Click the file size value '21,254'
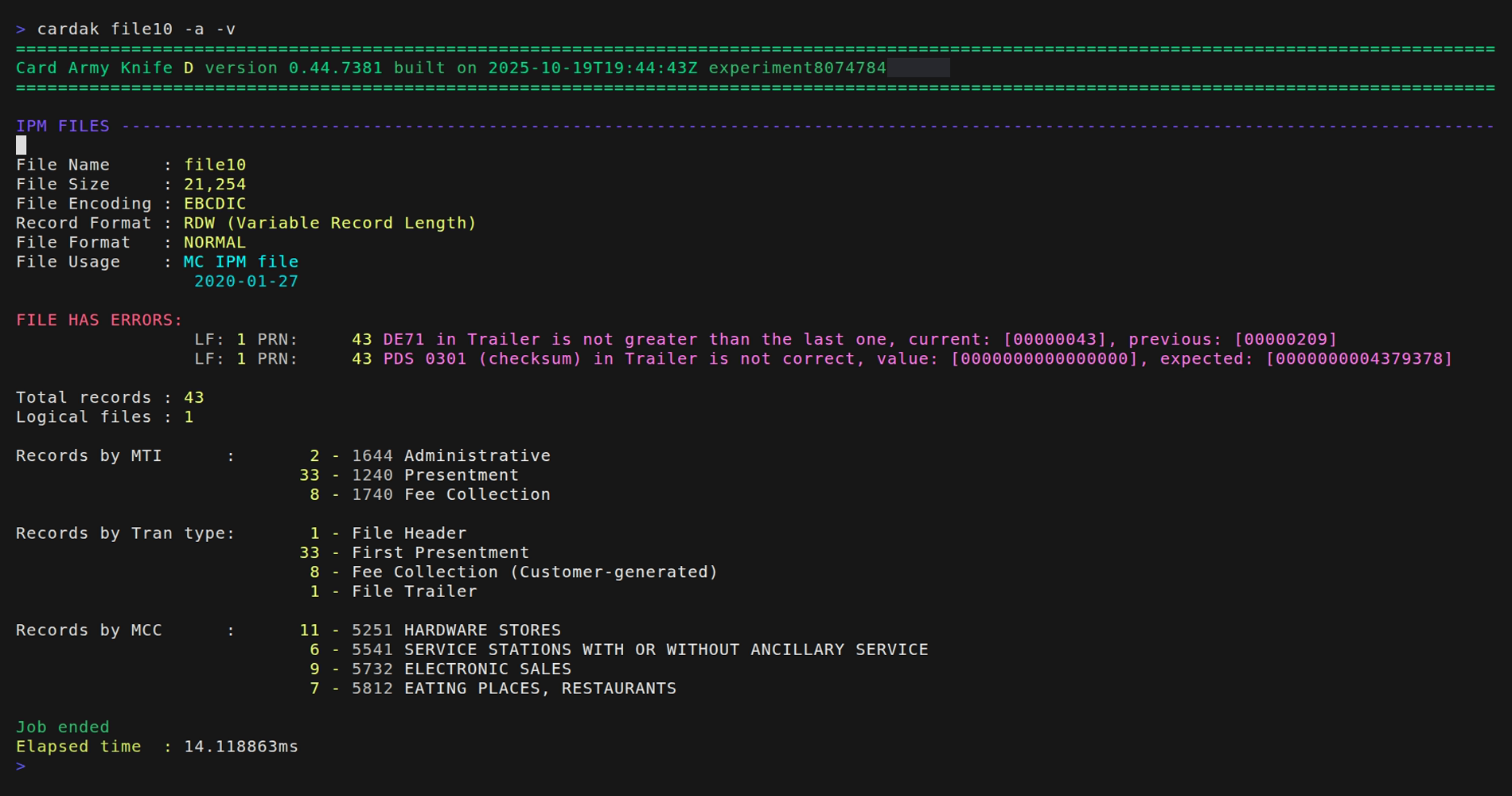 (215, 184)
